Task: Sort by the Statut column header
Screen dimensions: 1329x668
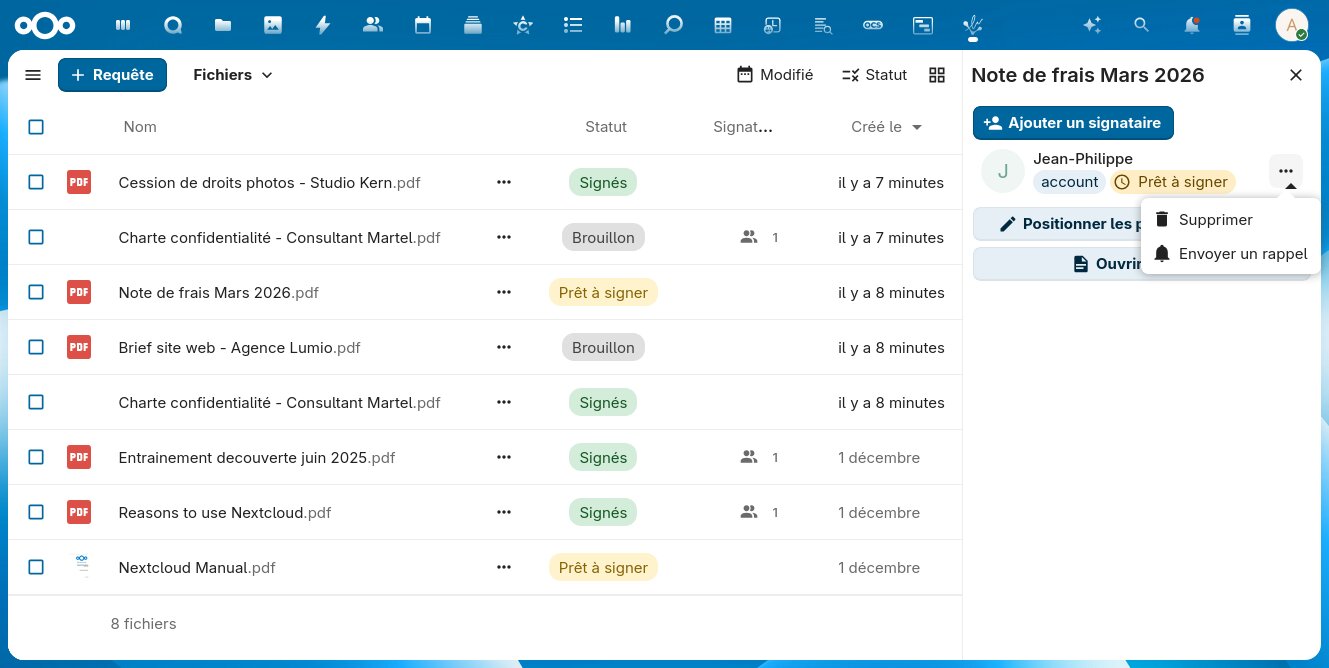Action: [606, 127]
